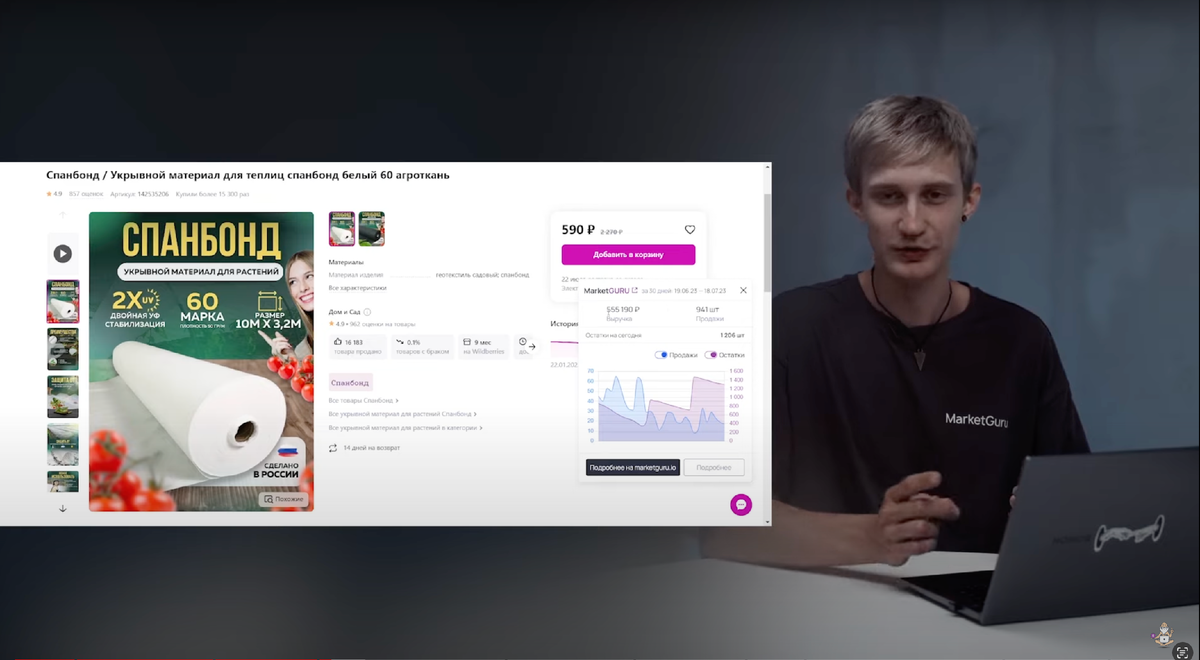Play the product video thumbnail
Image resolution: width=1200 pixels, height=660 pixels.
[62, 254]
